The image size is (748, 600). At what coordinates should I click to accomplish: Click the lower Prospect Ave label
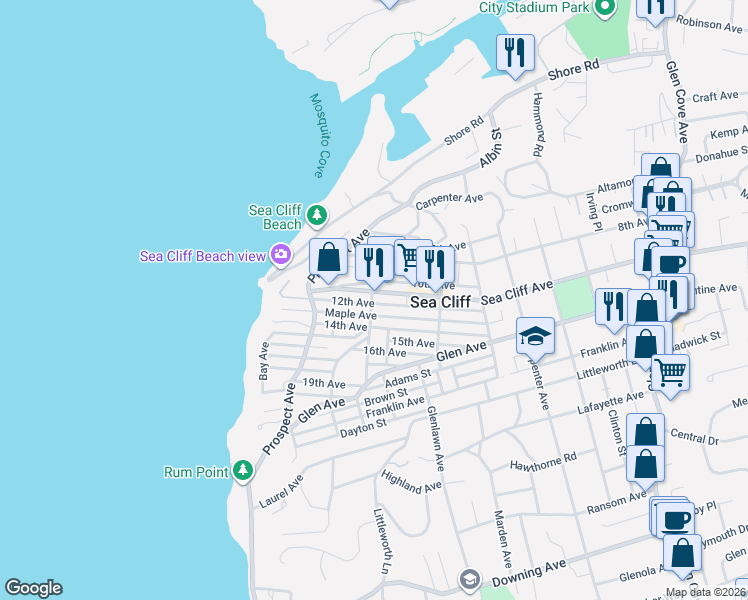280,419
